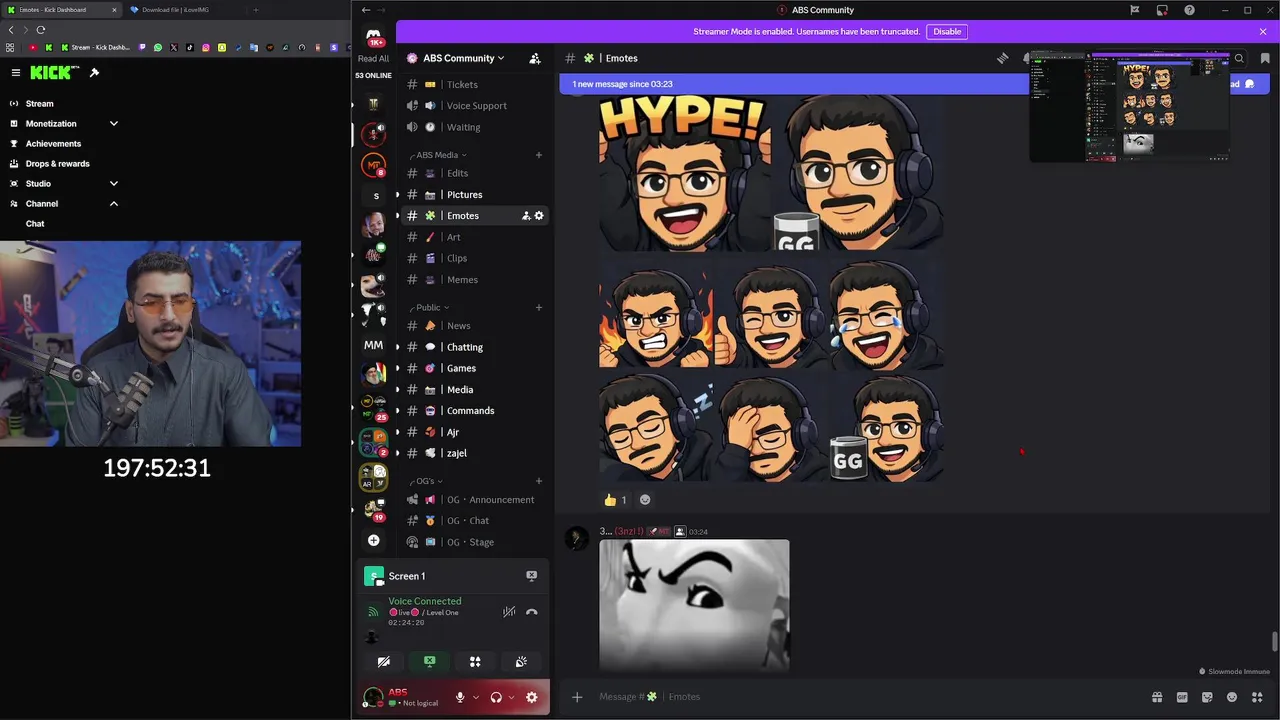Open the Chatting channel
Screen dimensions: 1280x720
pyautogui.click(x=474, y=347)
